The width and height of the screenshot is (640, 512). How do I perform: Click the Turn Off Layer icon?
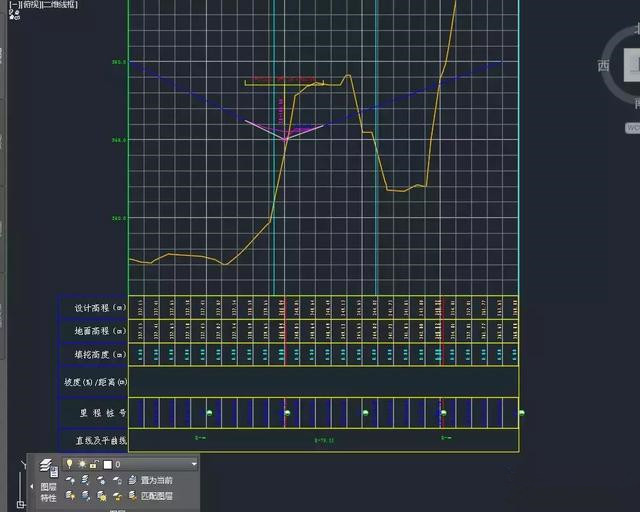[x=70, y=480]
